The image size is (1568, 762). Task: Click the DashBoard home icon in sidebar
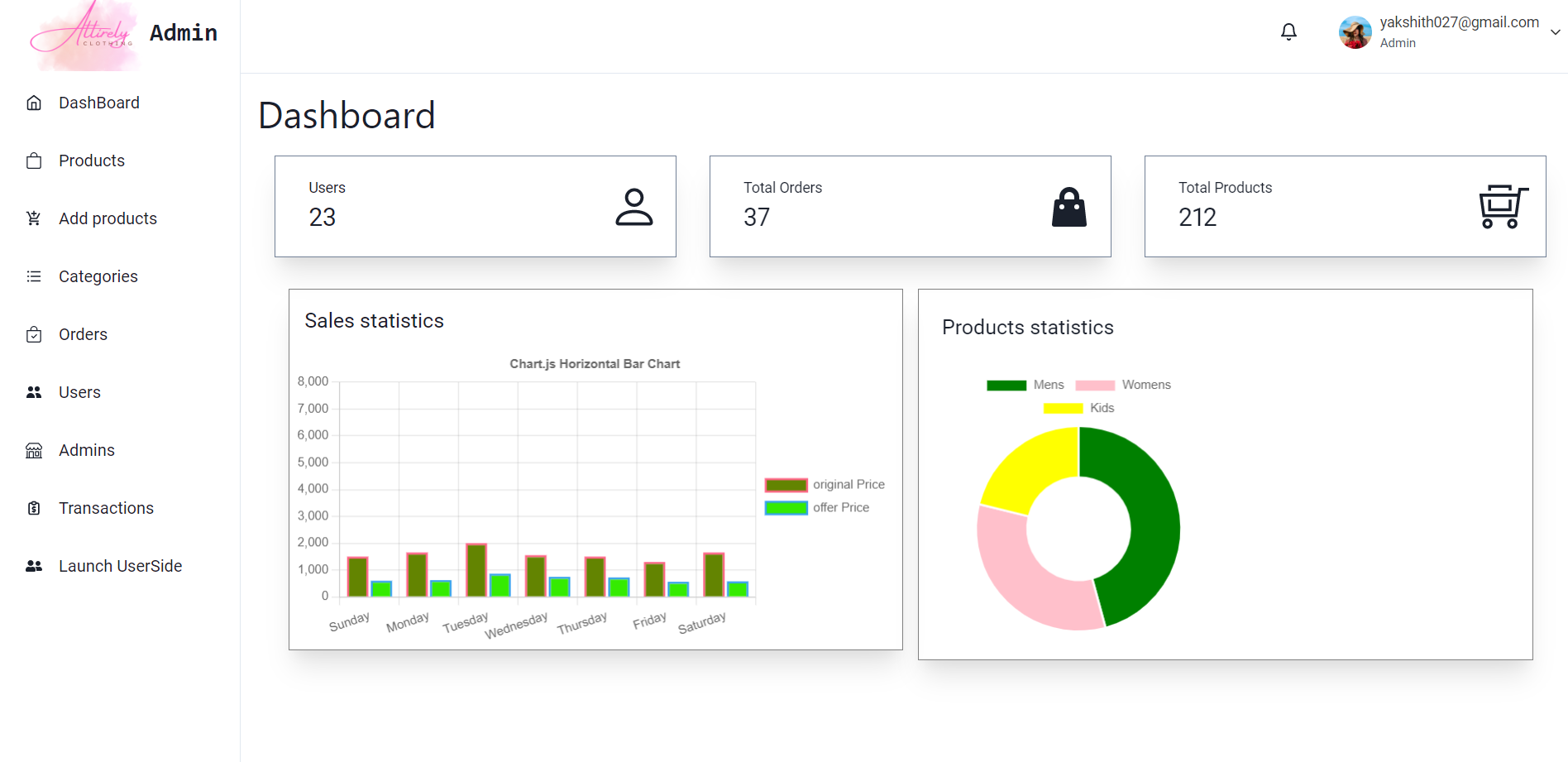(x=34, y=103)
